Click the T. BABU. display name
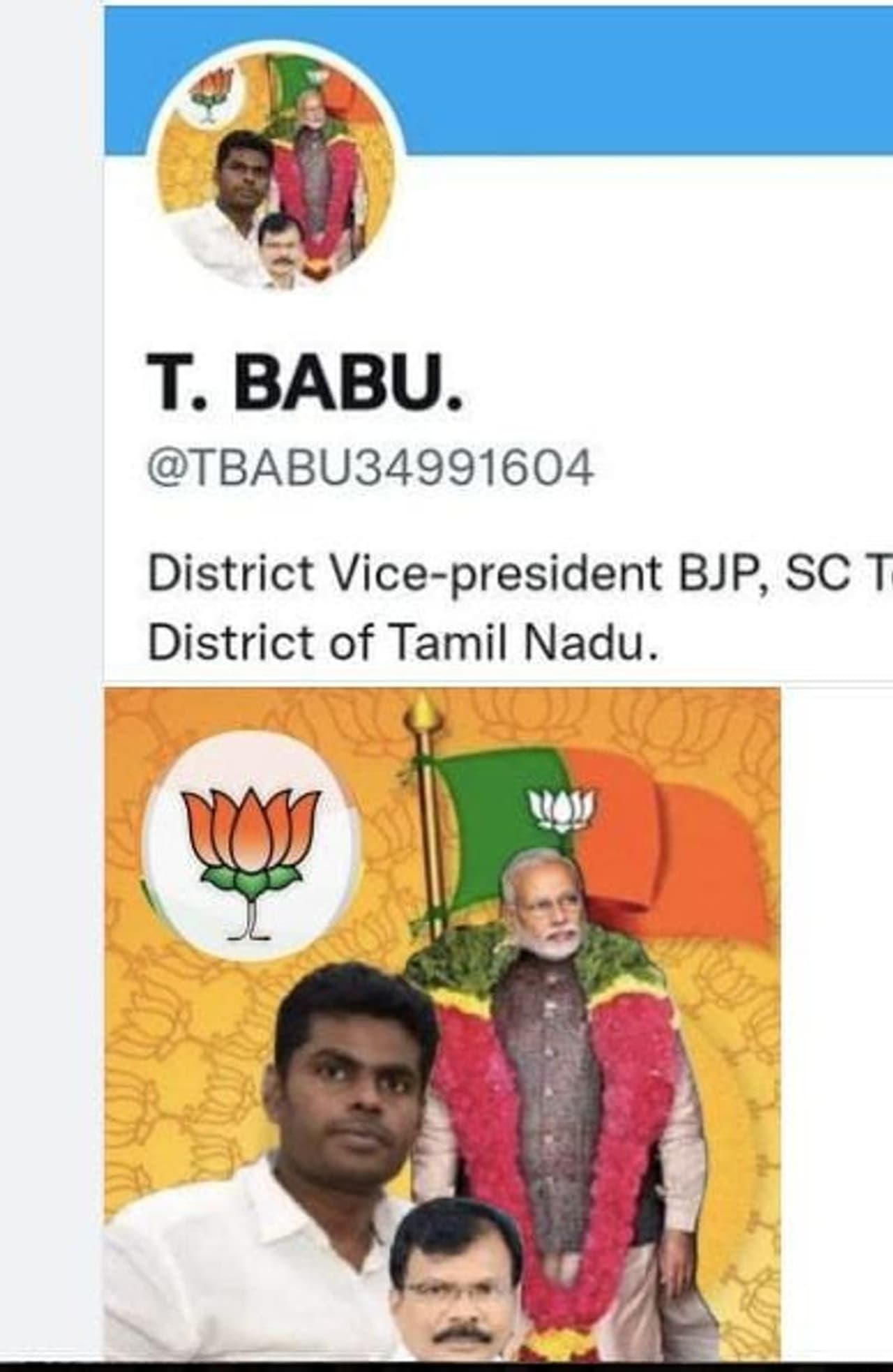The height and width of the screenshot is (1372, 893). click(305, 383)
